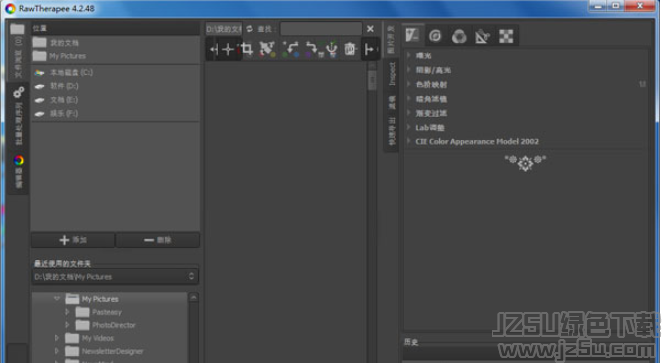Image resolution: width=662 pixels, height=363 pixels.
Task: Select PhotoDirector folder in tree
Action: pyautogui.click(x=114, y=325)
